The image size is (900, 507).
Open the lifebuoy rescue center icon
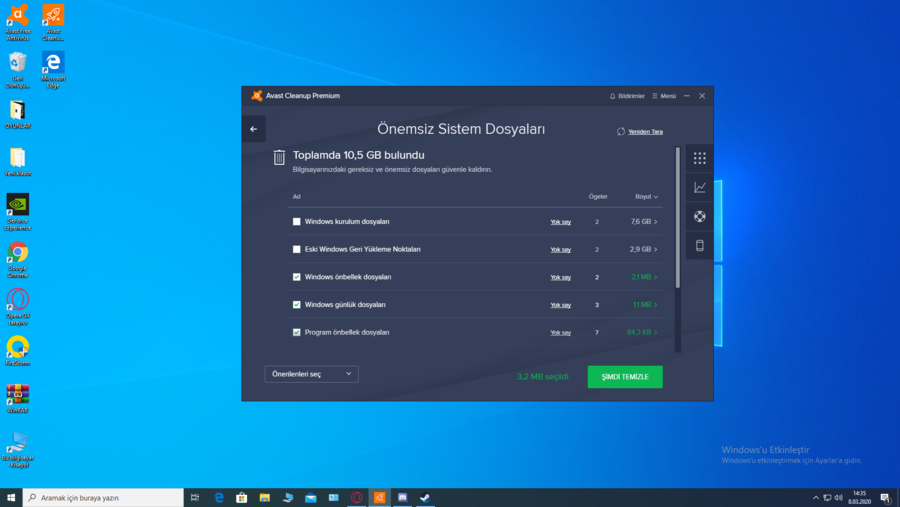tap(699, 216)
